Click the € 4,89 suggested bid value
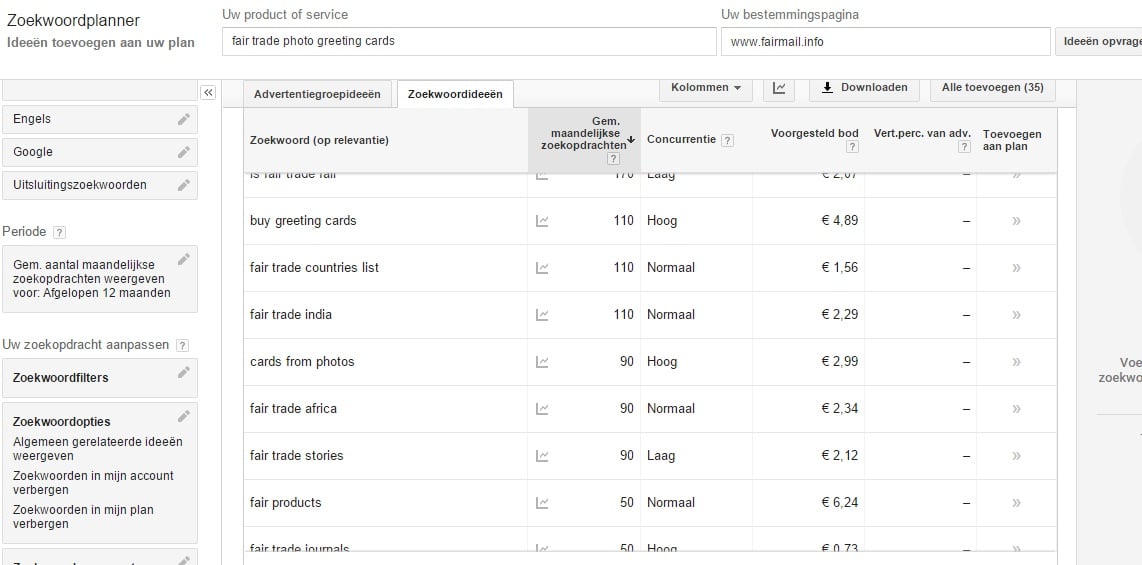 click(840, 221)
